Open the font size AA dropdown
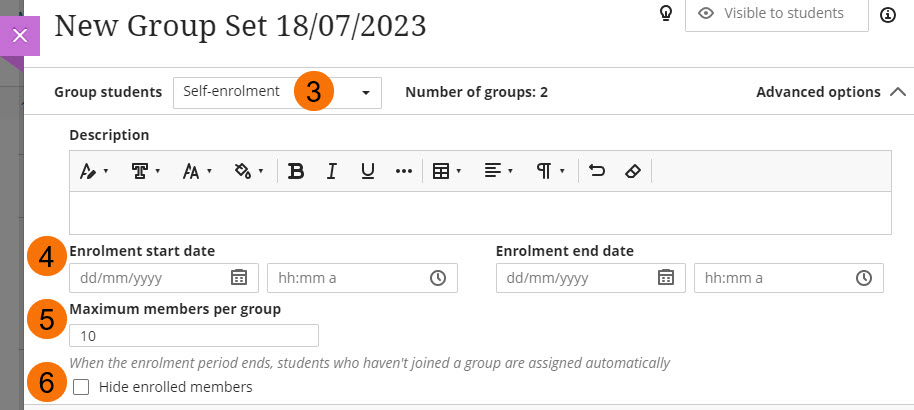This screenshot has height=410, width=914. [x=197, y=171]
